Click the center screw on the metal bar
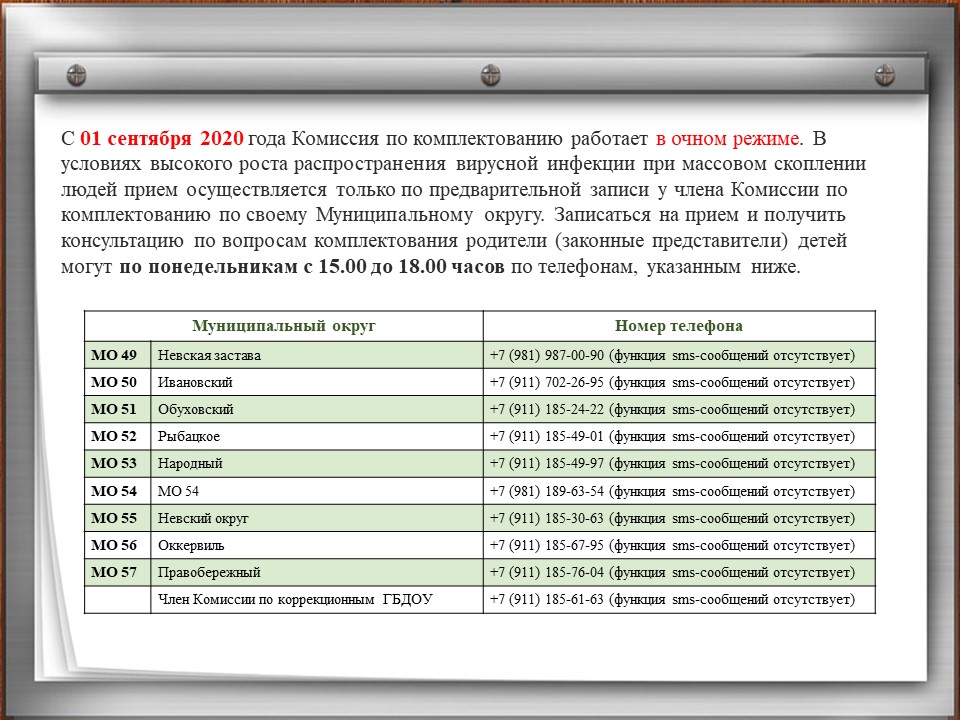960x720 pixels. point(490,75)
